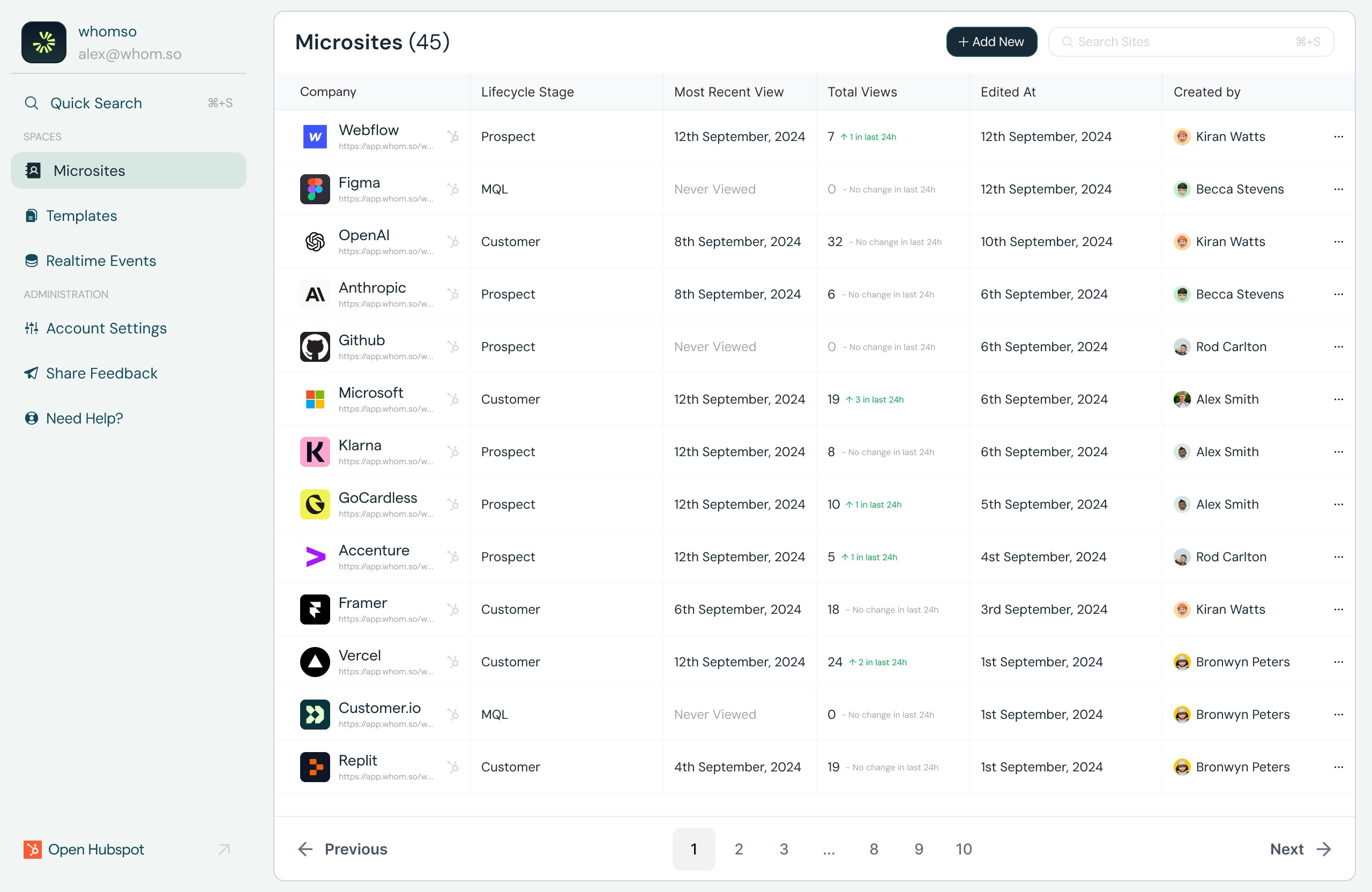Click Next page navigation arrow
Screen dimensions: 1372x892
click(1325, 849)
